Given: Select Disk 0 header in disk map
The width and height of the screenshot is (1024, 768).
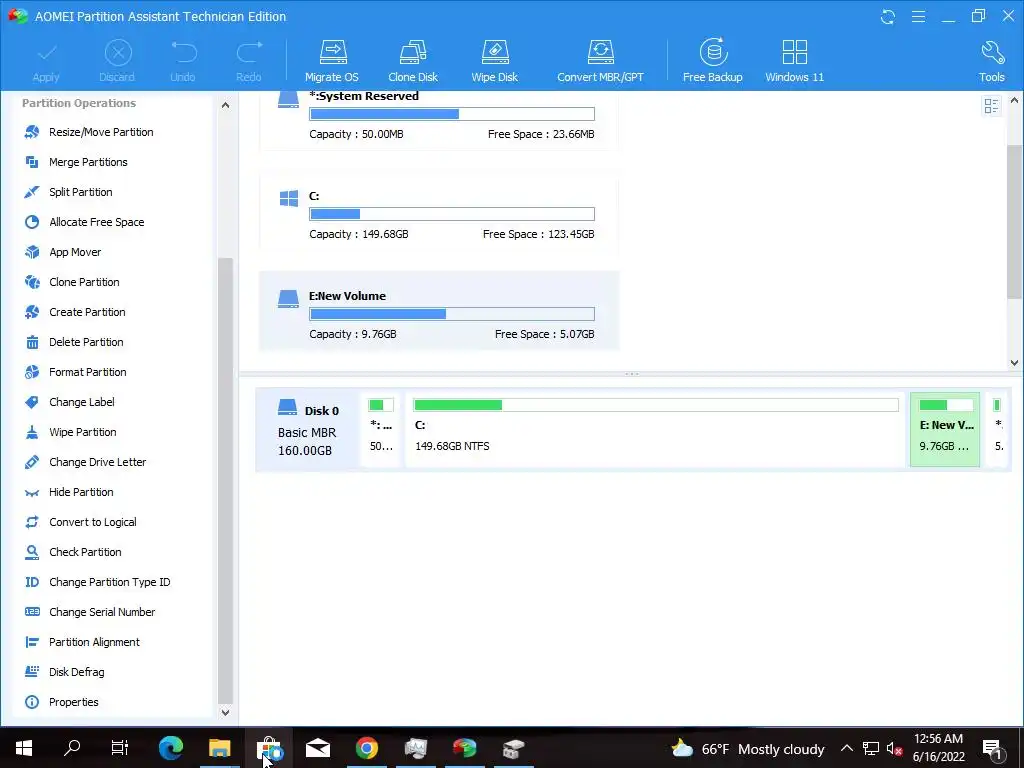Looking at the screenshot, I should 308,430.
